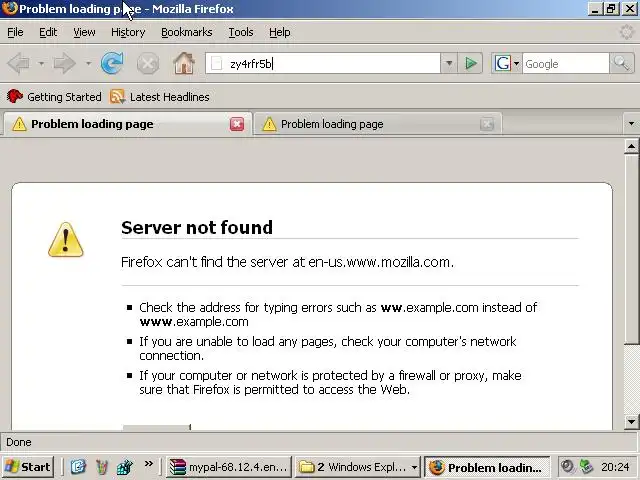Click the Back arrow button
The image size is (640, 480).
(x=19, y=64)
